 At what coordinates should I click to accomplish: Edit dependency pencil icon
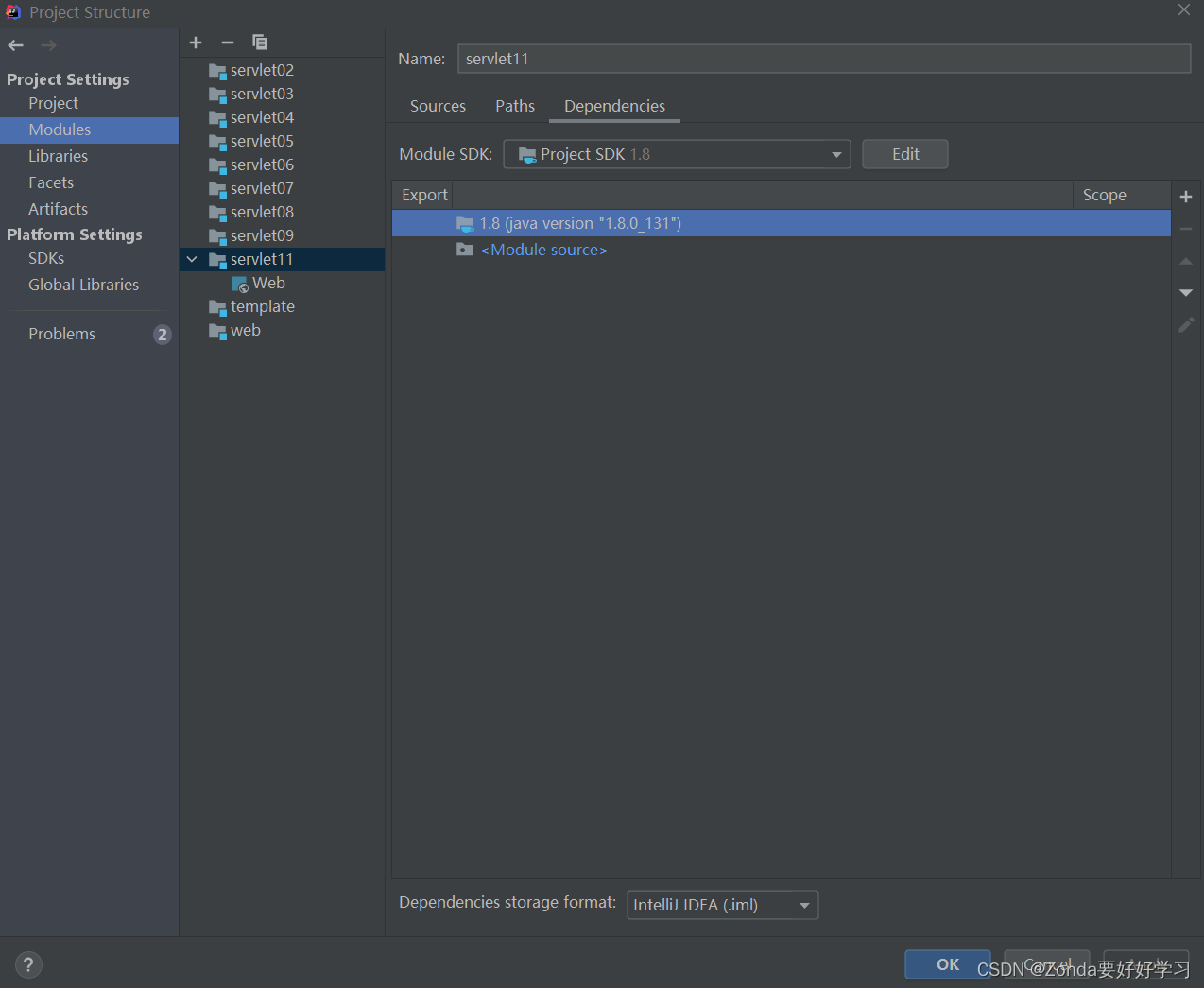click(1186, 325)
